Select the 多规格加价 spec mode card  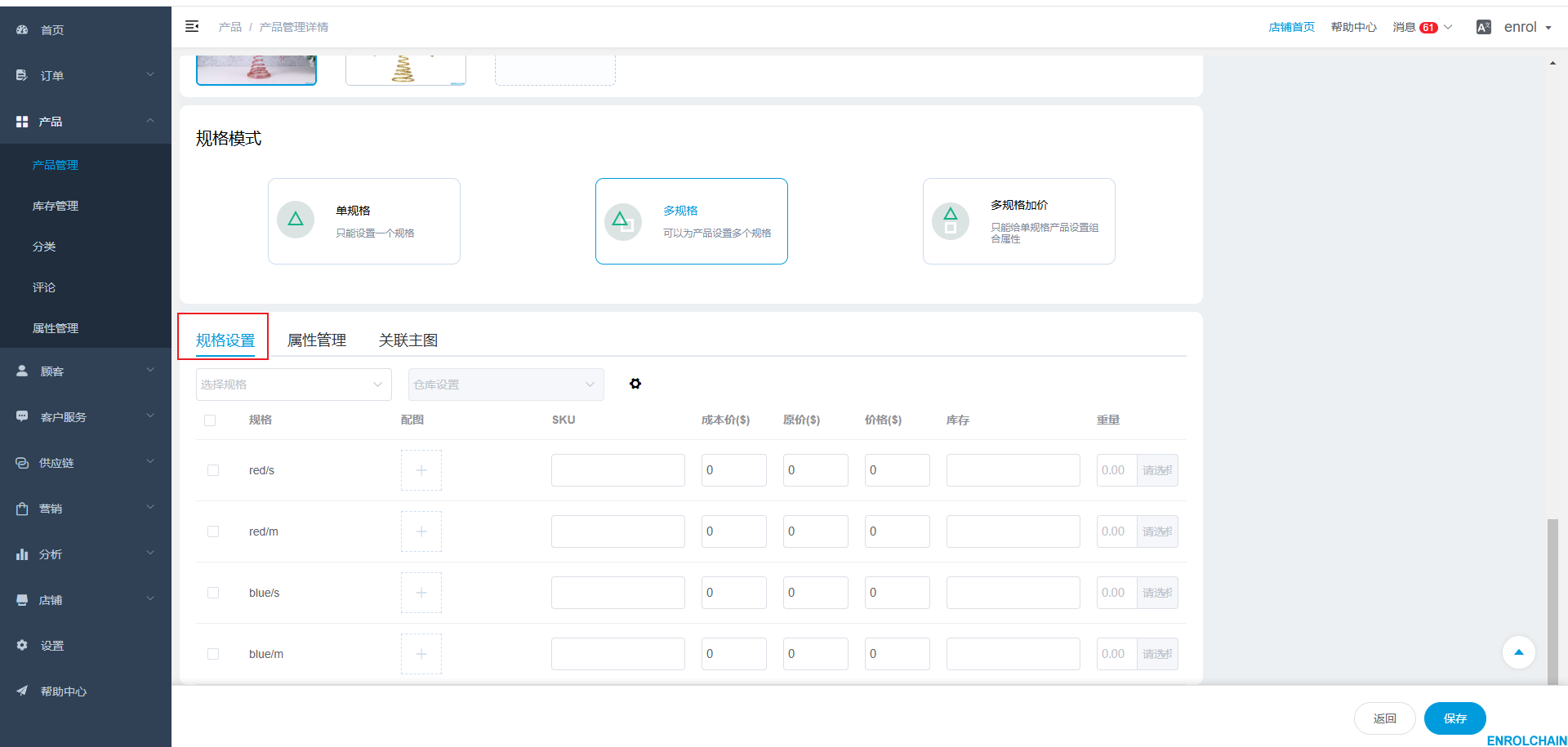coord(1019,221)
